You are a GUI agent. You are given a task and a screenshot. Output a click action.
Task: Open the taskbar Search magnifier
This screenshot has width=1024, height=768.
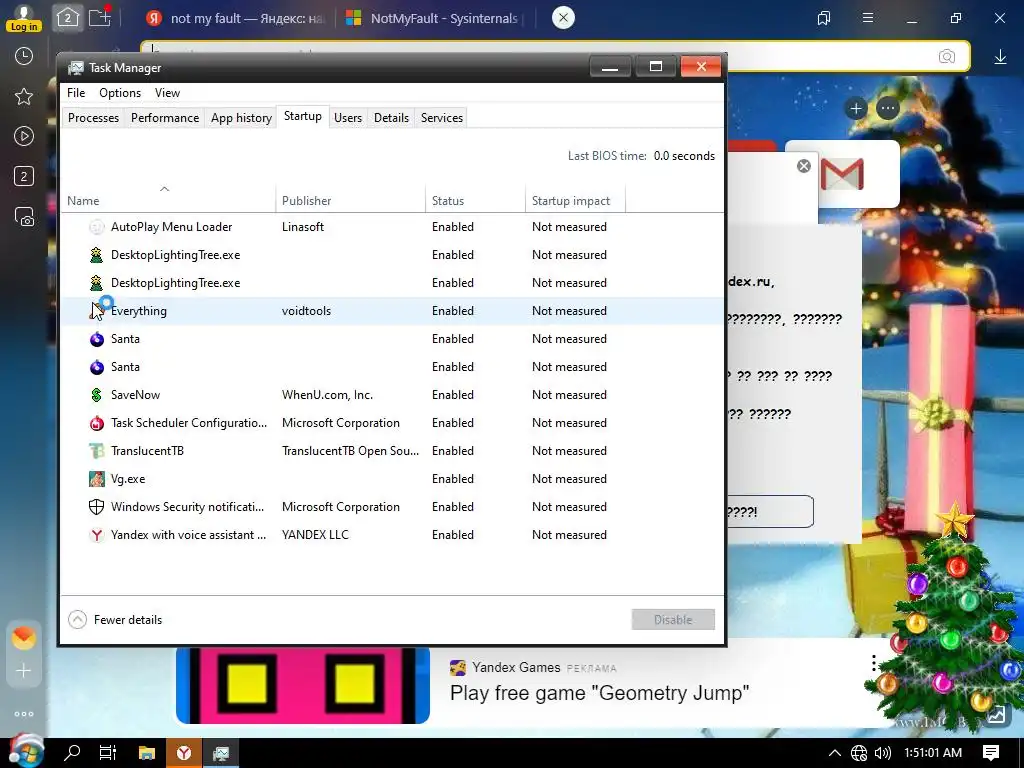(72, 753)
